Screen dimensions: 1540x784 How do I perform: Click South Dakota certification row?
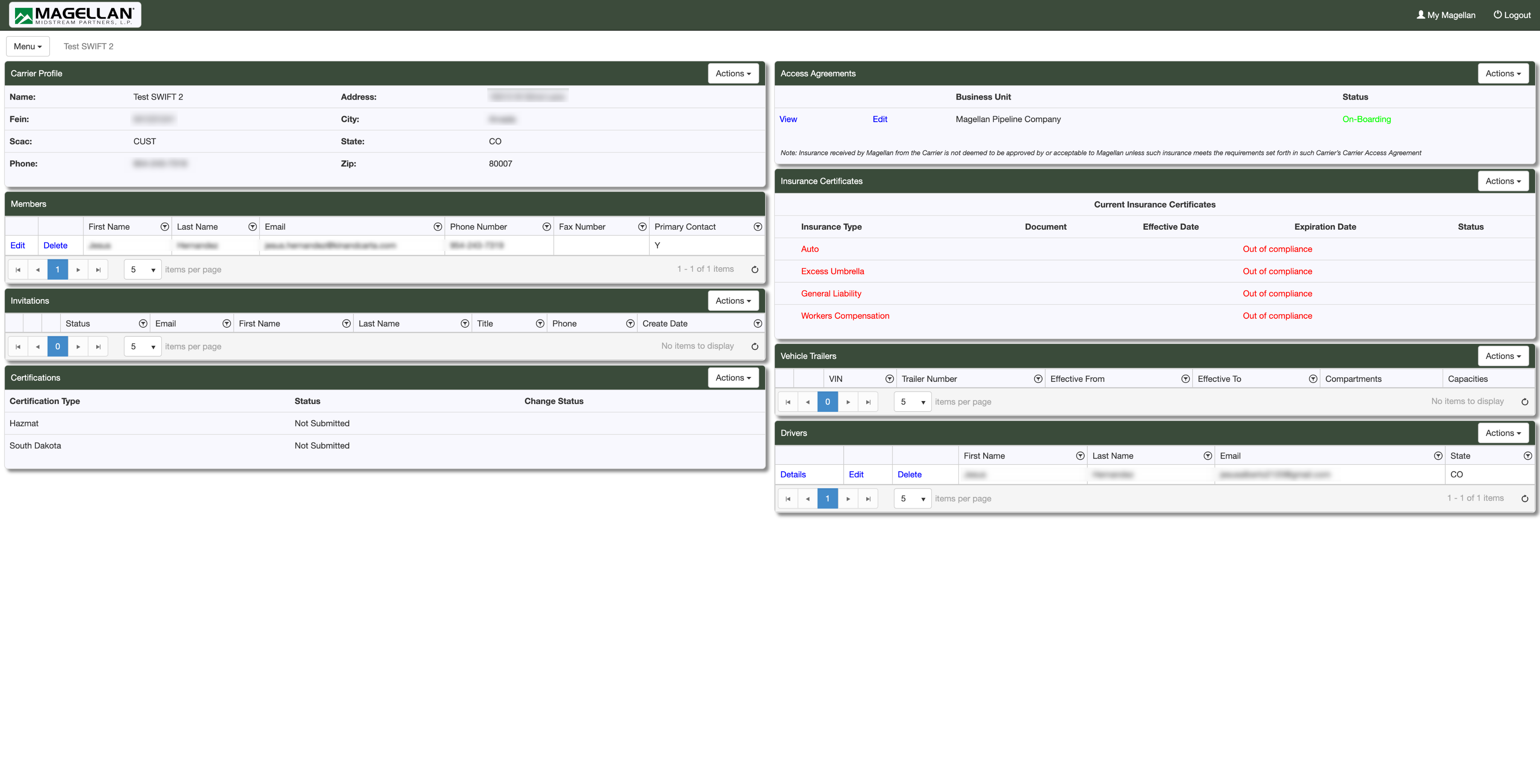coord(385,446)
